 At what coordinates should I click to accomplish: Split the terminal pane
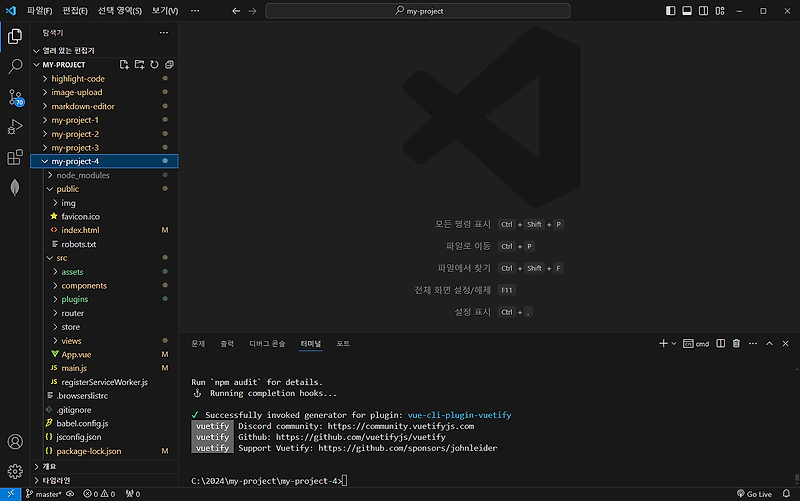[x=720, y=344]
